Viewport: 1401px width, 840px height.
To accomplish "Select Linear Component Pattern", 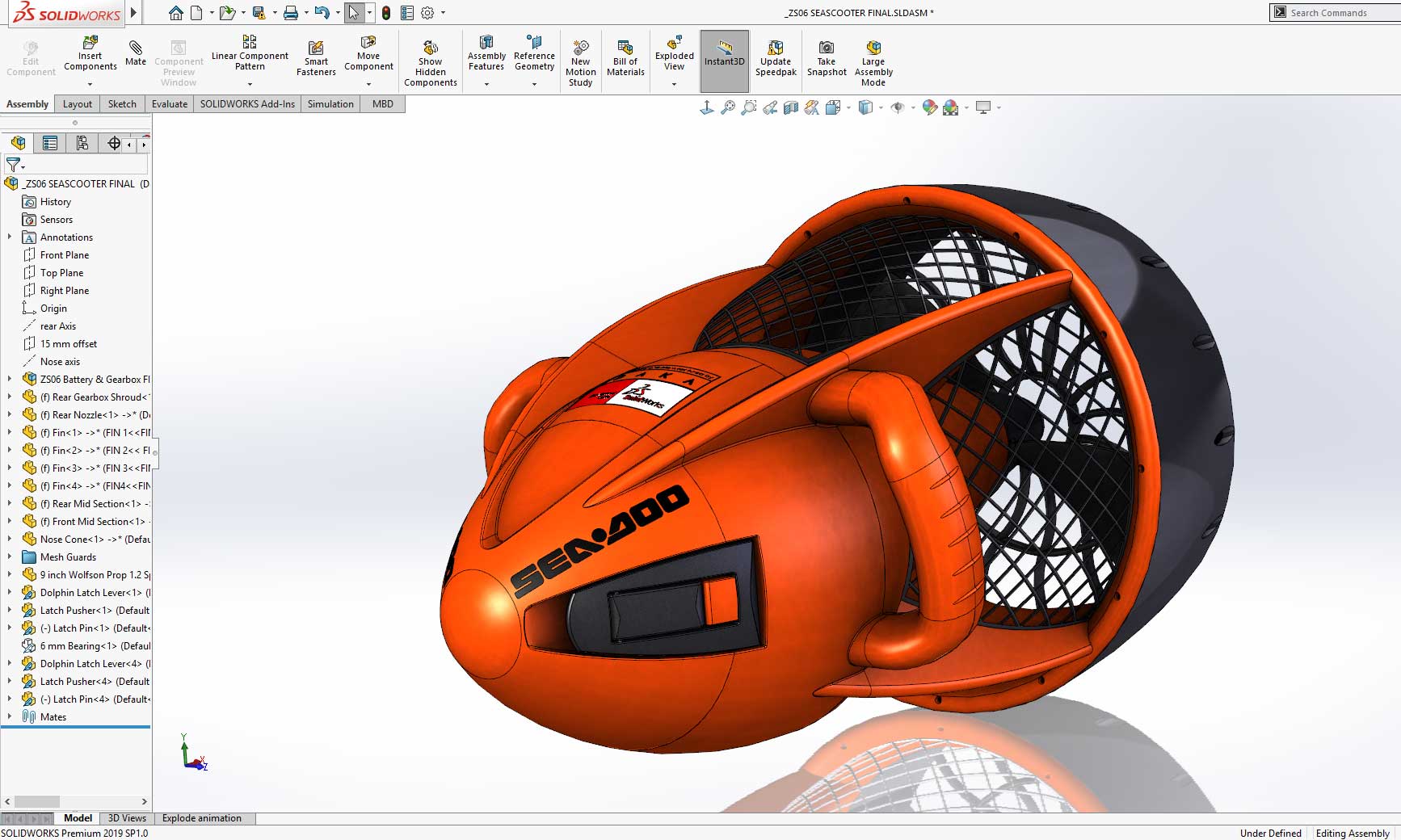I will tap(249, 55).
